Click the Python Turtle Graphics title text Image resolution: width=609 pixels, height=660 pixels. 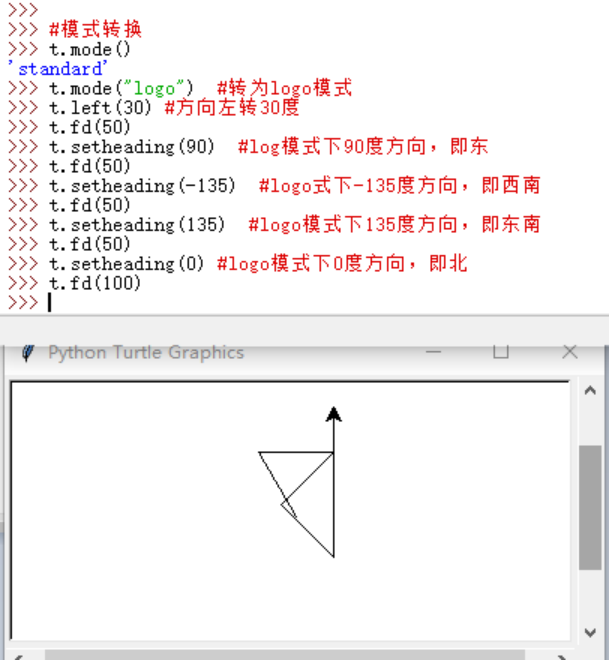(x=146, y=352)
